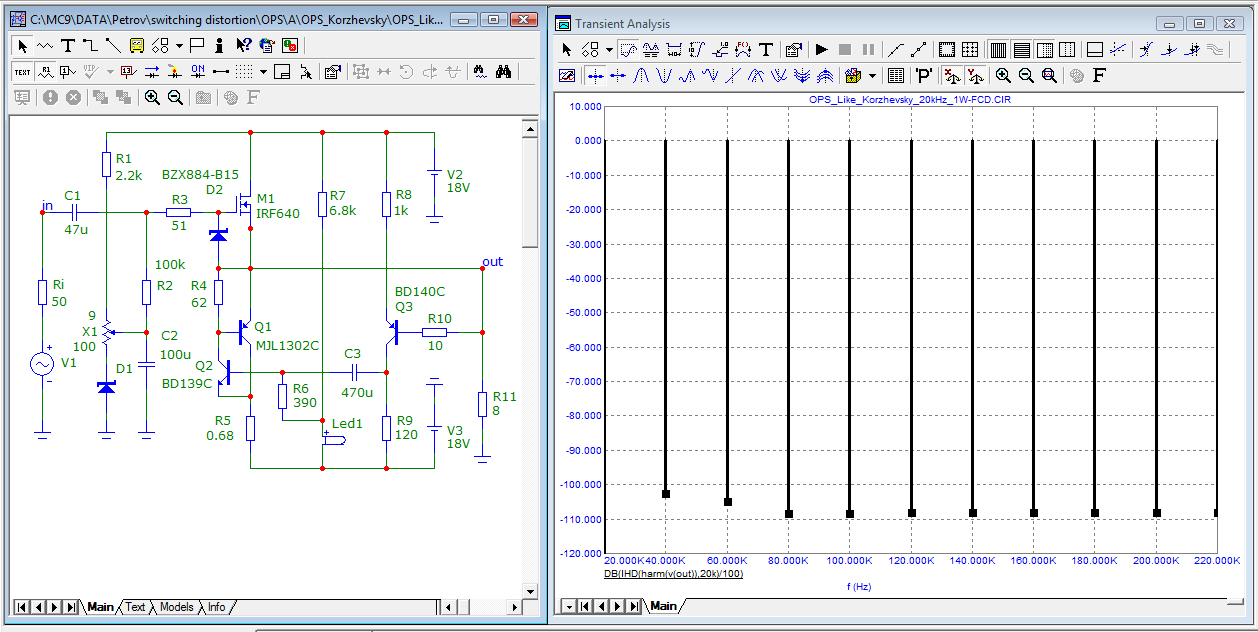Click the Pause button in Transient Analysis

pos(868,49)
